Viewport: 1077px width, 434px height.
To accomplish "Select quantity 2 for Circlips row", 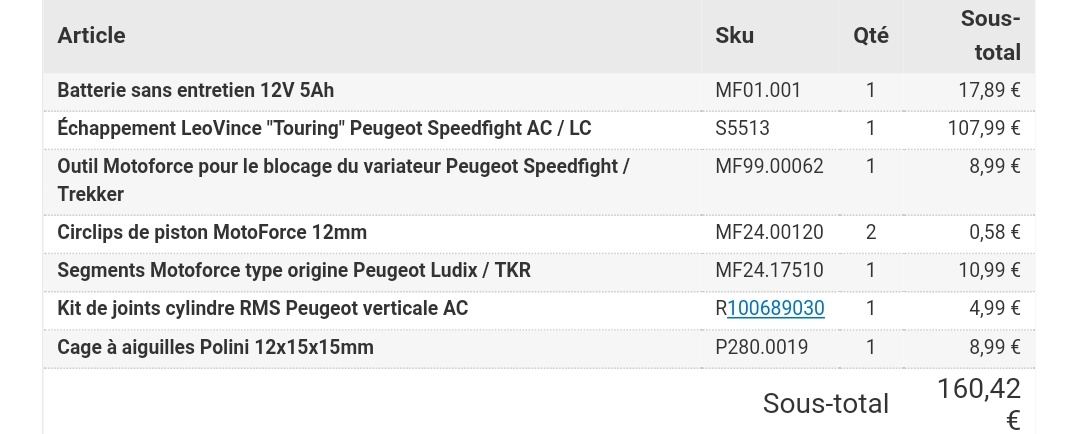I will coord(871,232).
